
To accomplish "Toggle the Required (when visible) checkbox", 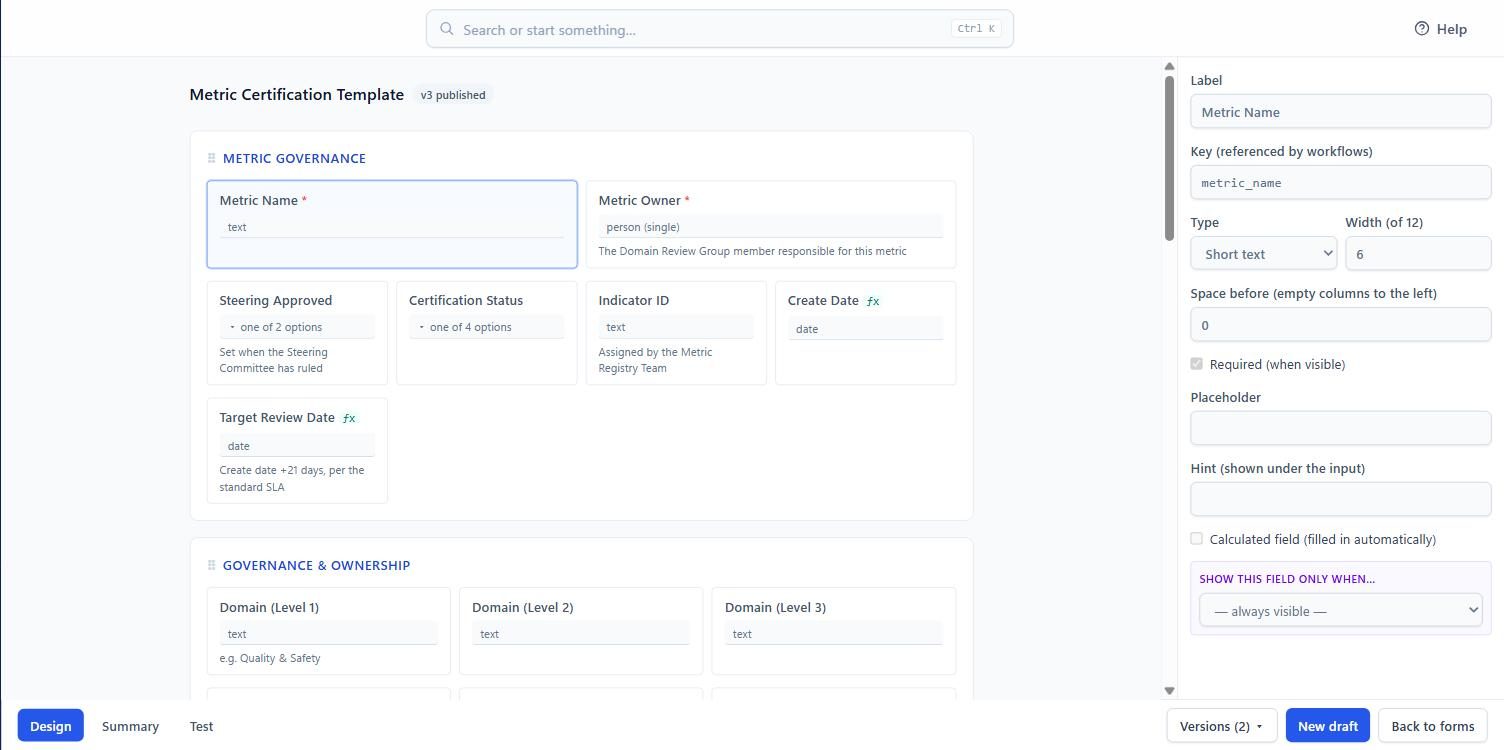I will tap(1196, 364).
